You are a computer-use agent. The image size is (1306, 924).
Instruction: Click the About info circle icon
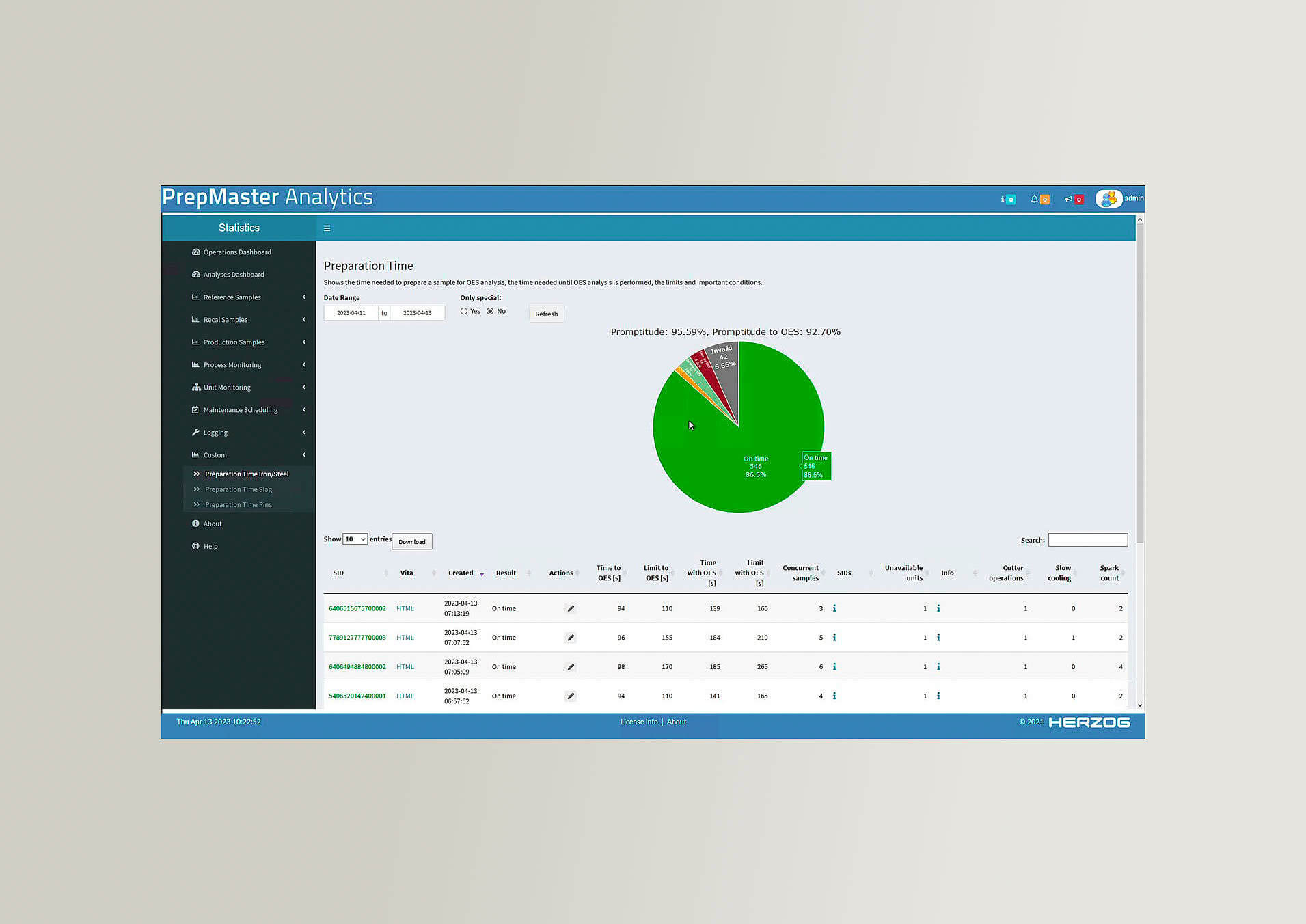click(195, 524)
